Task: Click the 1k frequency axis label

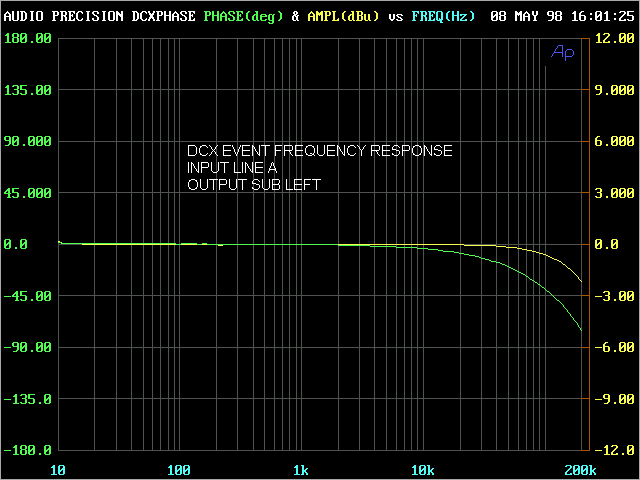Action: pyautogui.click(x=300, y=470)
